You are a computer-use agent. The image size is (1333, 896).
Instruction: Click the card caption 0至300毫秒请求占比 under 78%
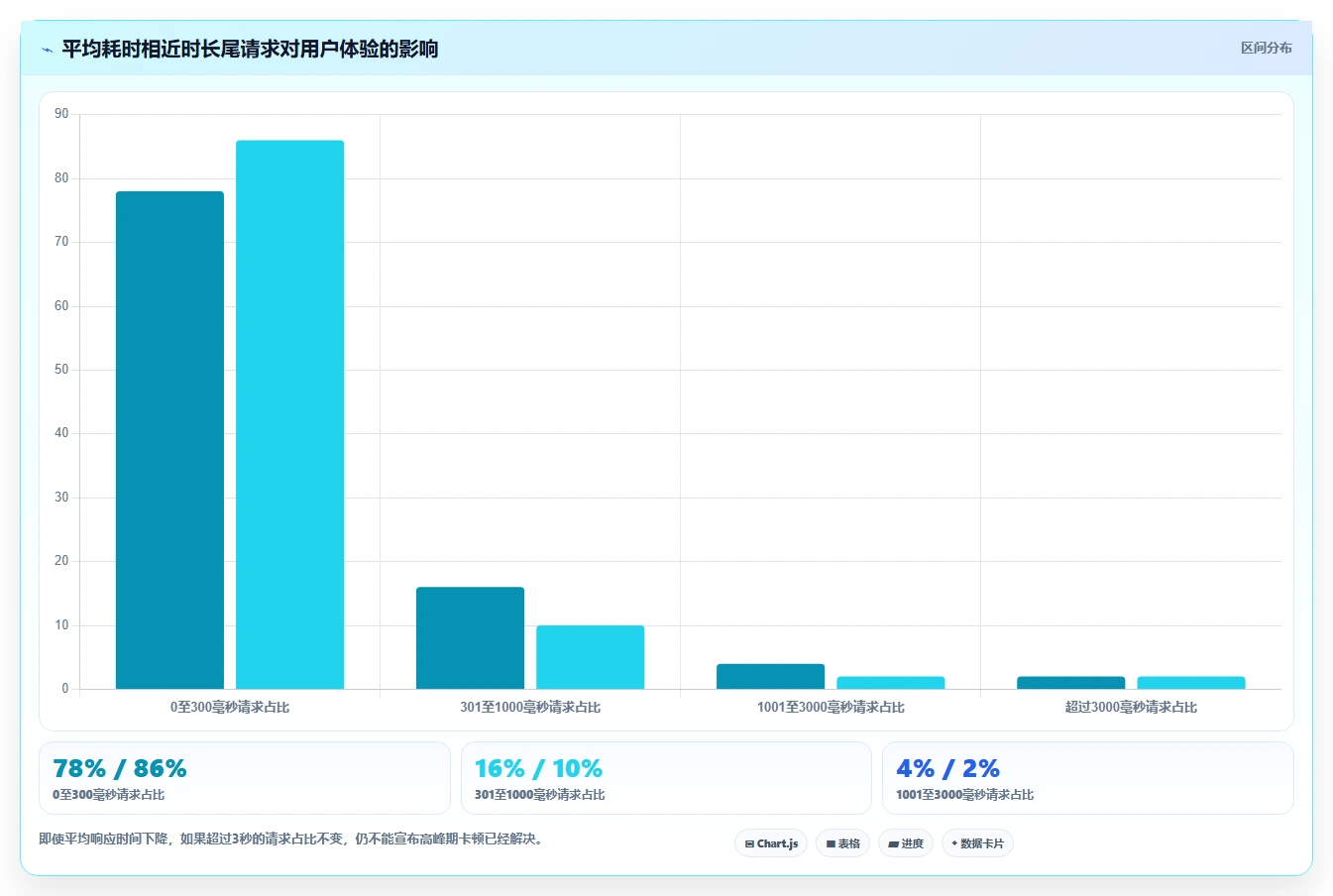[109, 795]
